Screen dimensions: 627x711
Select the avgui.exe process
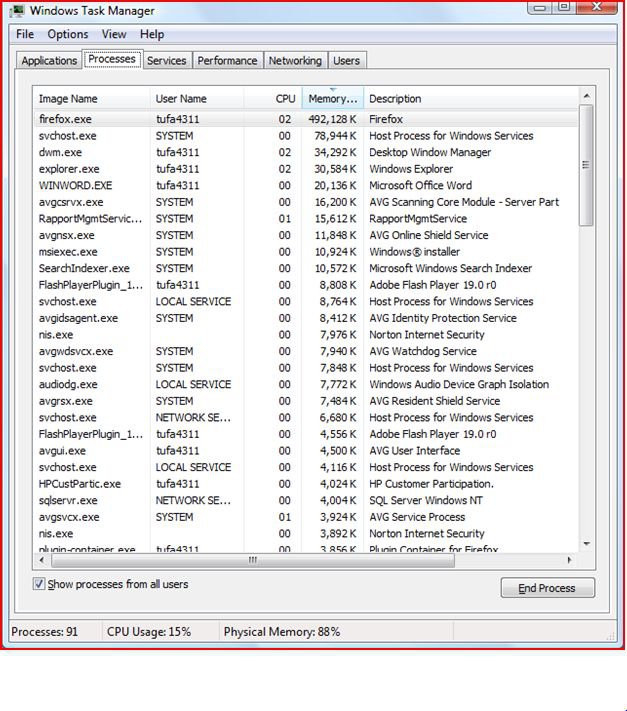pyautogui.click(x=306, y=451)
